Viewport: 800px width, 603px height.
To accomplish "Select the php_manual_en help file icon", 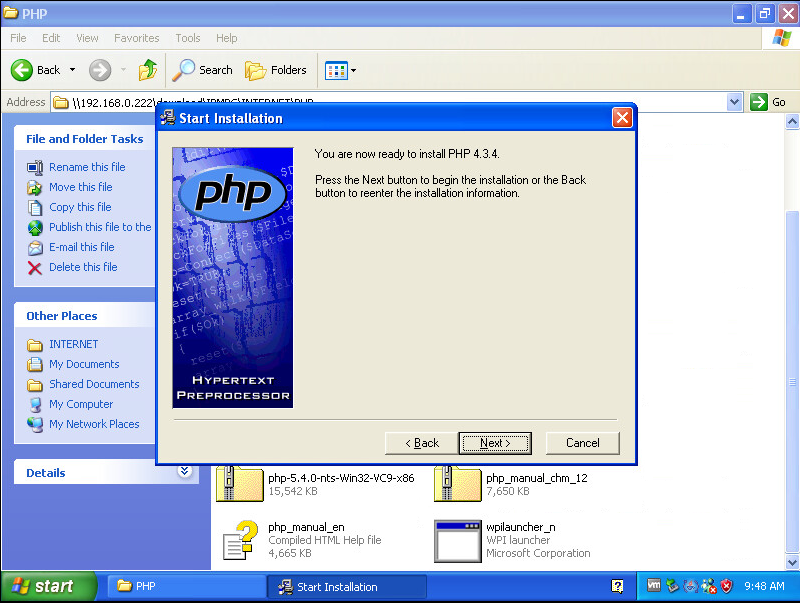I will 239,540.
